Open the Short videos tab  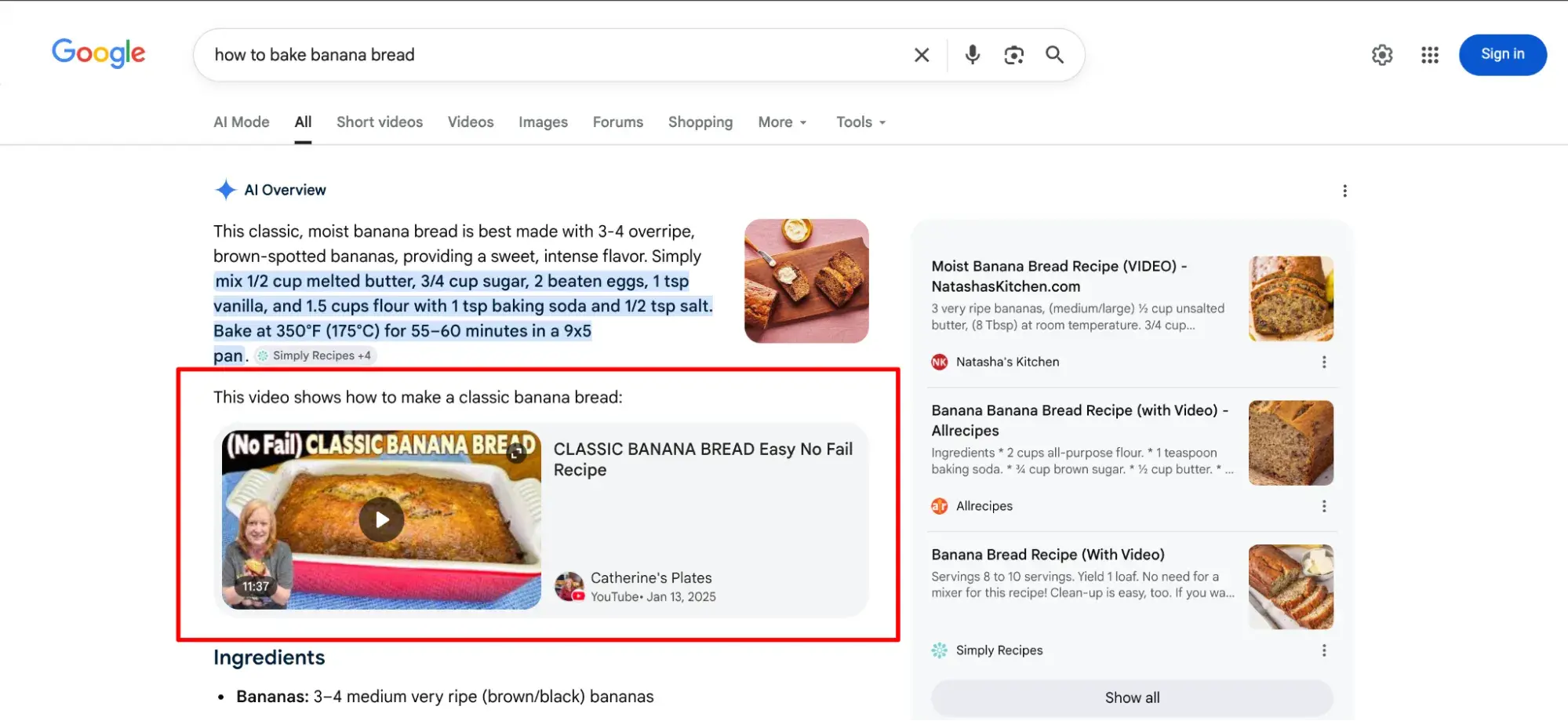380,122
